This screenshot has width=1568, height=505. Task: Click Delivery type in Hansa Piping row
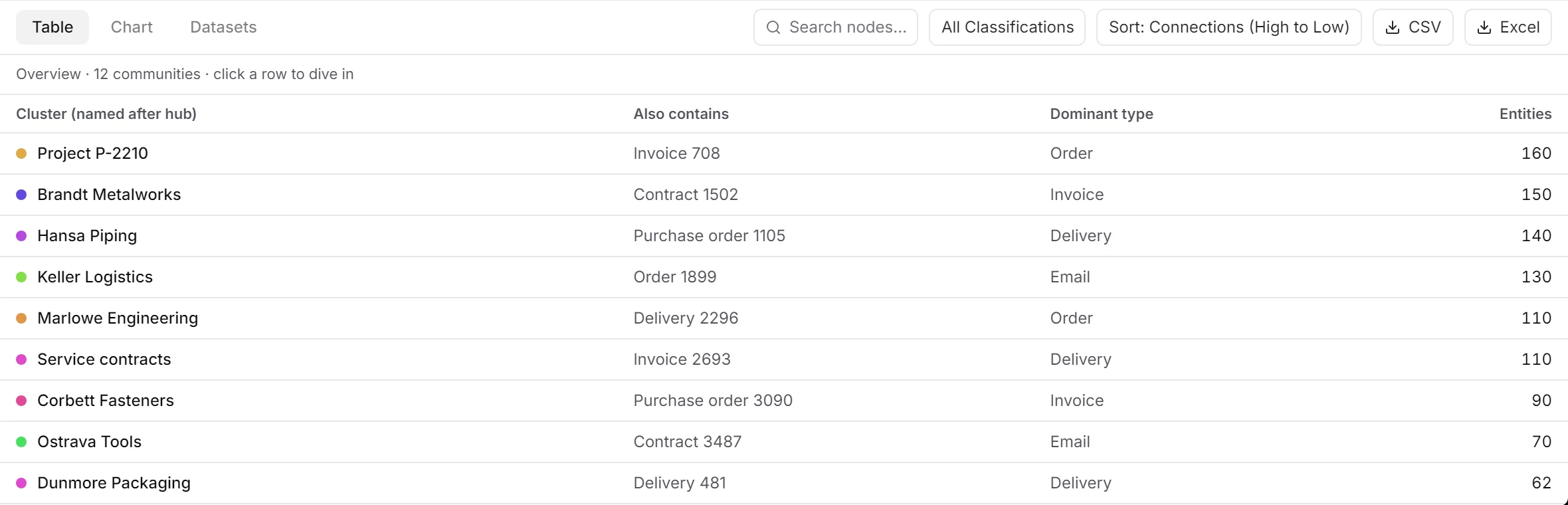tap(1080, 236)
